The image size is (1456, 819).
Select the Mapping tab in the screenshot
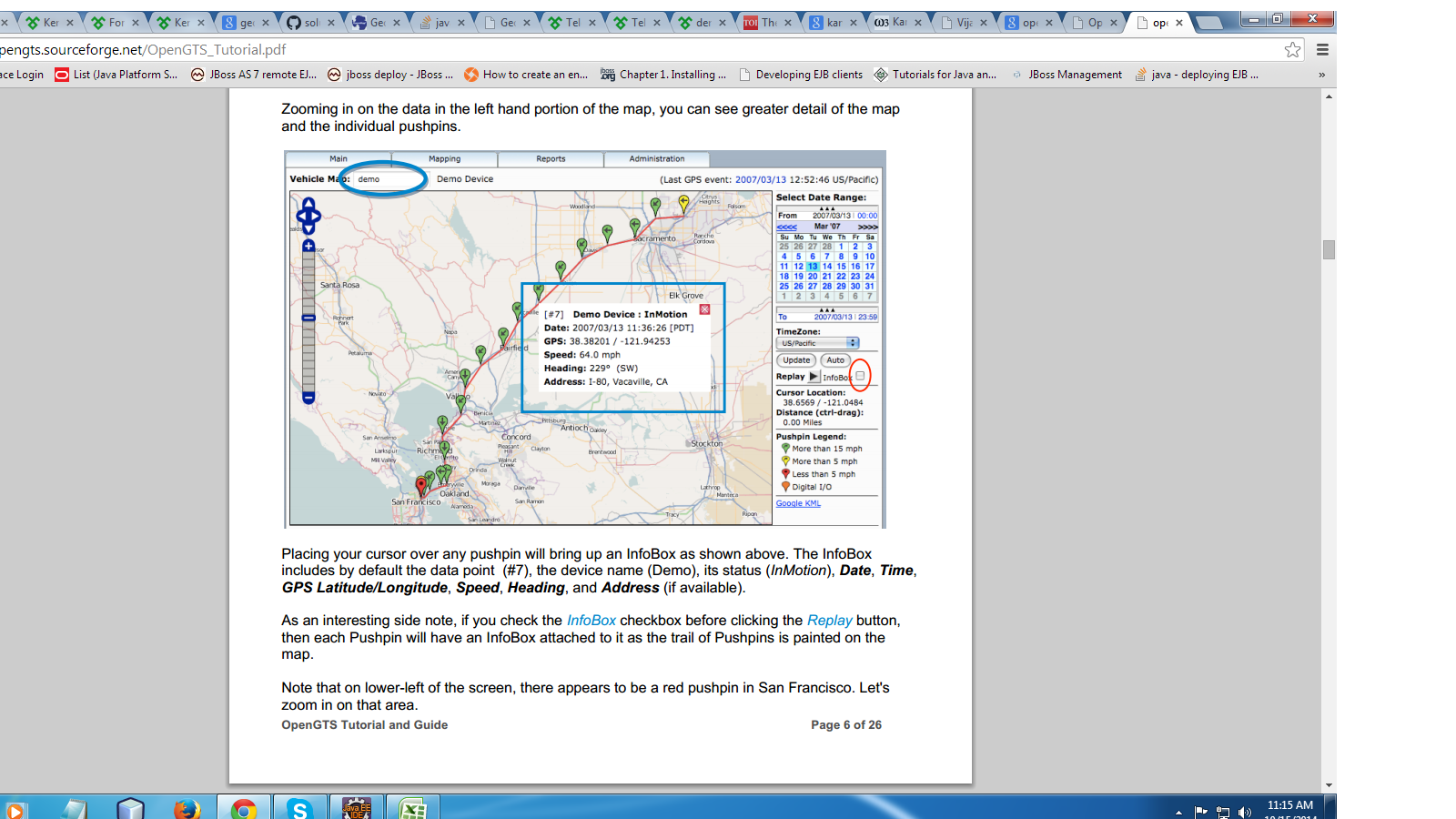[444, 159]
